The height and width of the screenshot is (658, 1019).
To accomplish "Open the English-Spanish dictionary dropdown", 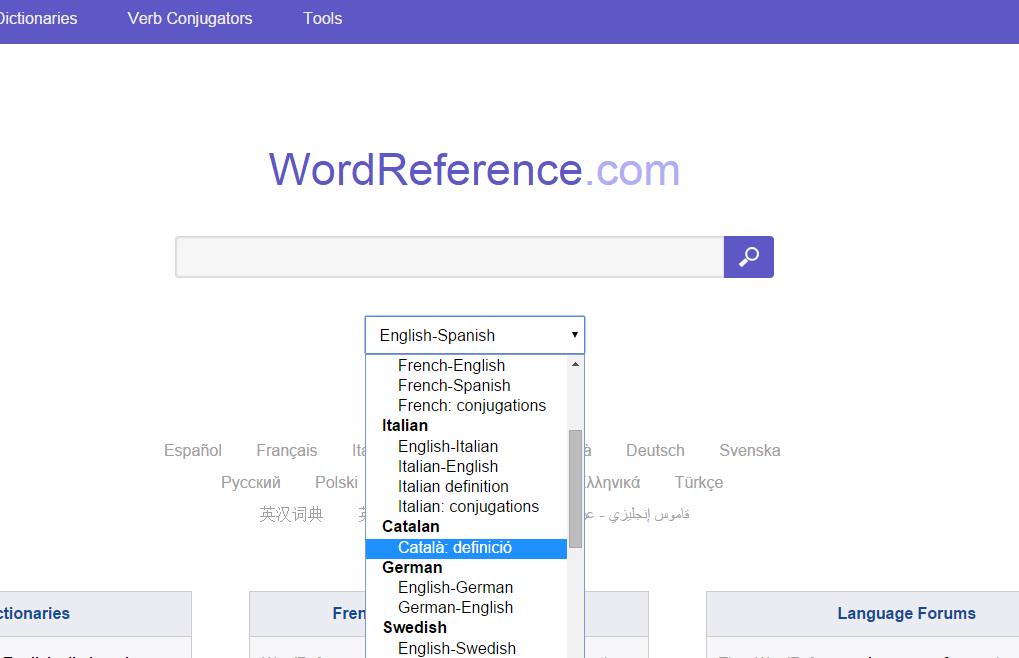I will [x=475, y=335].
